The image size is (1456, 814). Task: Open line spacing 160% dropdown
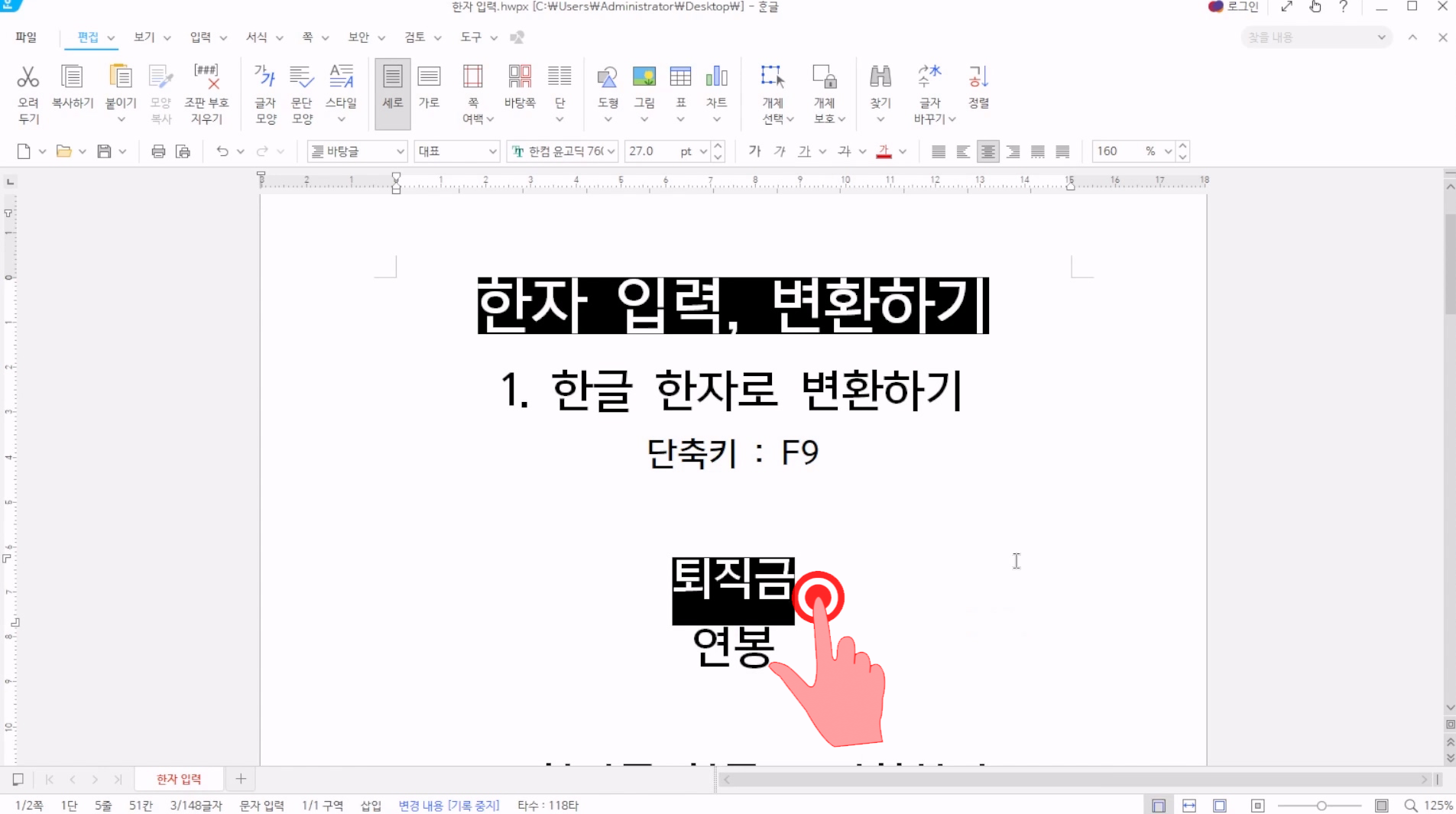[x=1168, y=151]
